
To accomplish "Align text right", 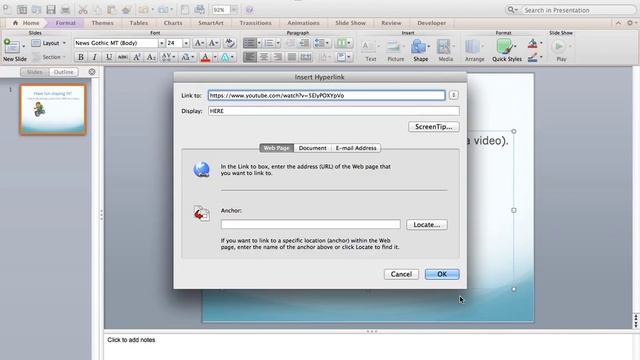I will coord(278,57).
